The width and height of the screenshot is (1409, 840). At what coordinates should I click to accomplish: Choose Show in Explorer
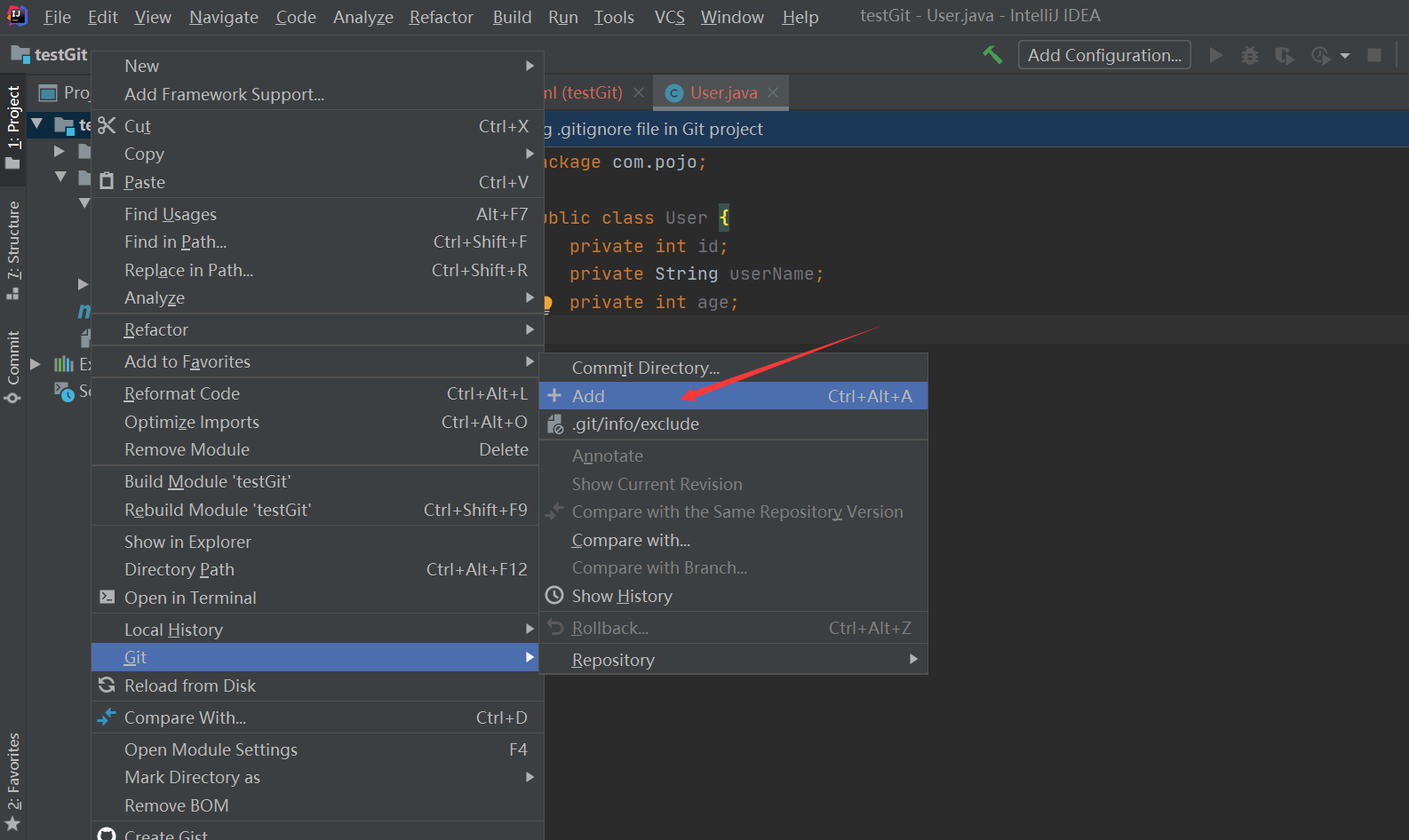(317, 542)
